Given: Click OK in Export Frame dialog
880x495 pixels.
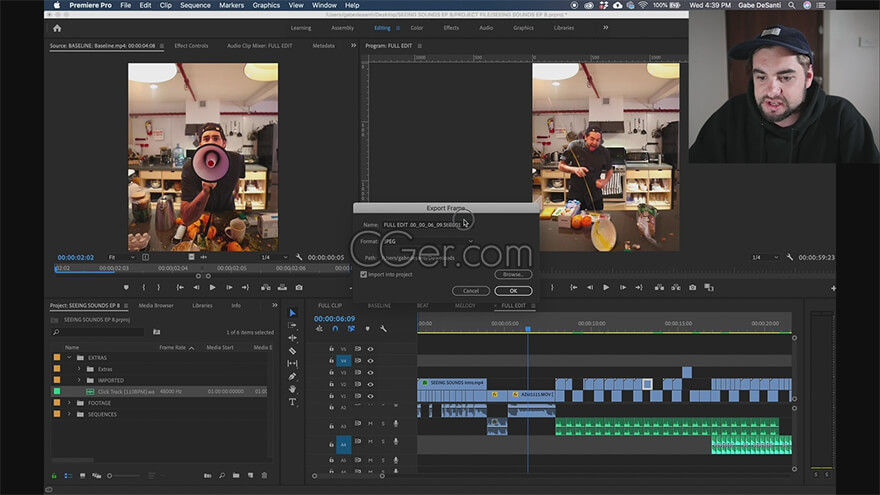Looking at the screenshot, I should coord(513,291).
